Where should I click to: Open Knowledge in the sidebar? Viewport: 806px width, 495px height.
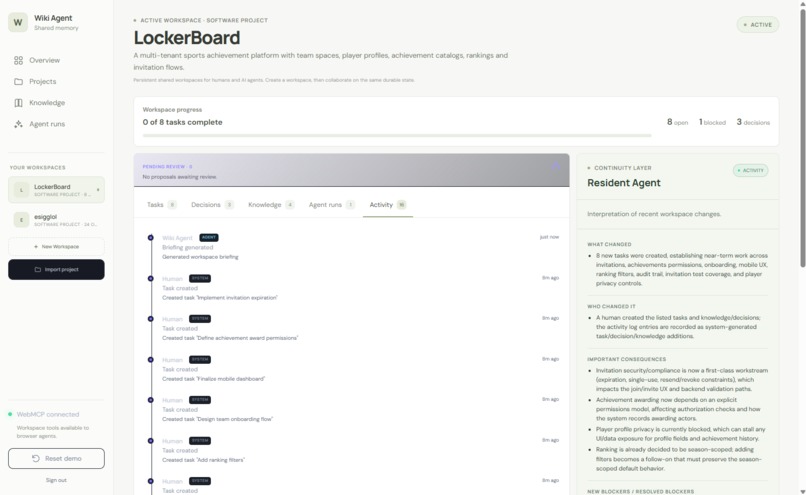(57, 103)
